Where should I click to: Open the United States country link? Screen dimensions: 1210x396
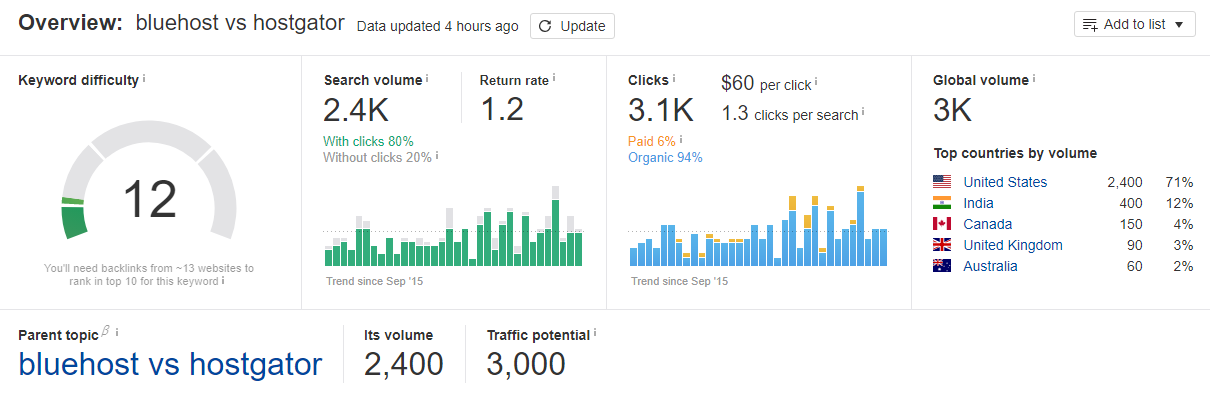(1005, 182)
